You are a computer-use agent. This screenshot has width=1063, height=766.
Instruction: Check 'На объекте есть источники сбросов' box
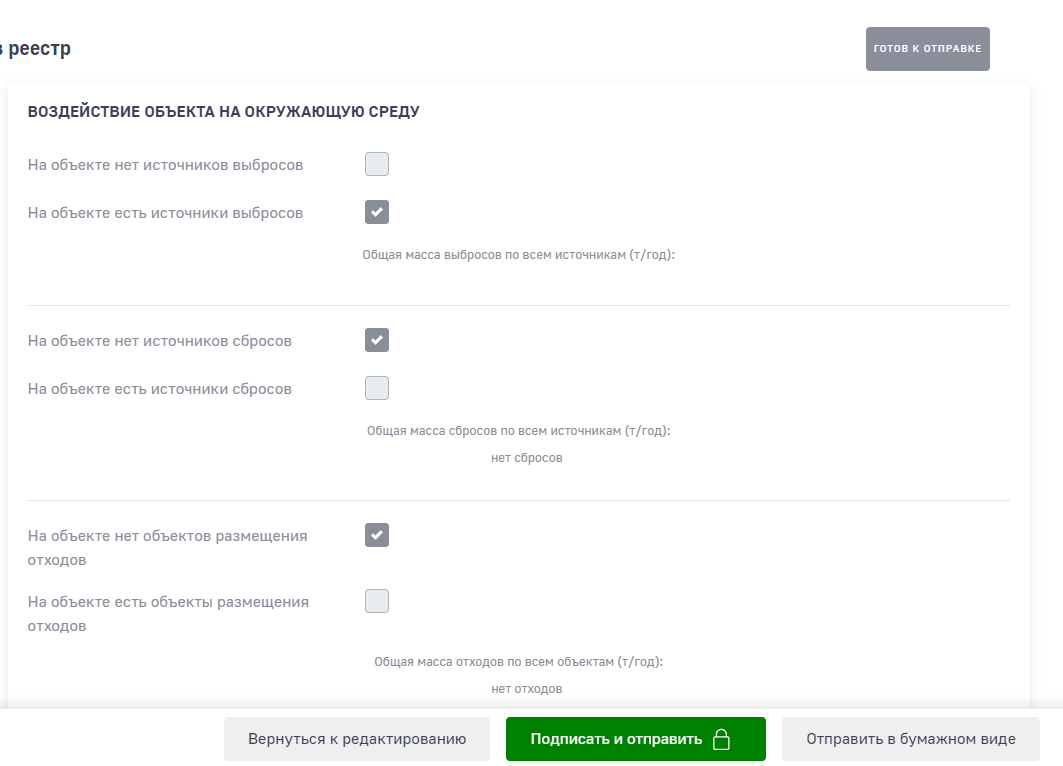377,388
